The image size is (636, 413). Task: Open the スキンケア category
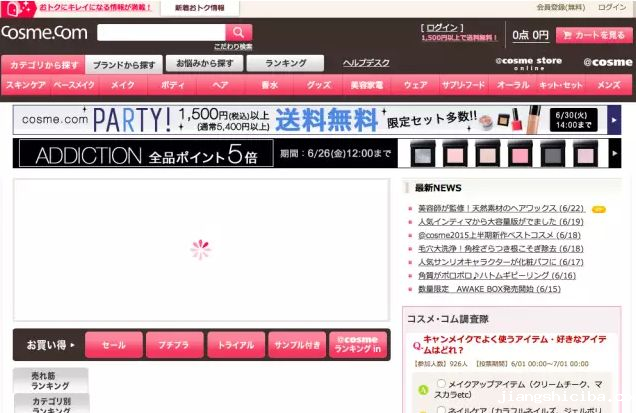(x=26, y=85)
